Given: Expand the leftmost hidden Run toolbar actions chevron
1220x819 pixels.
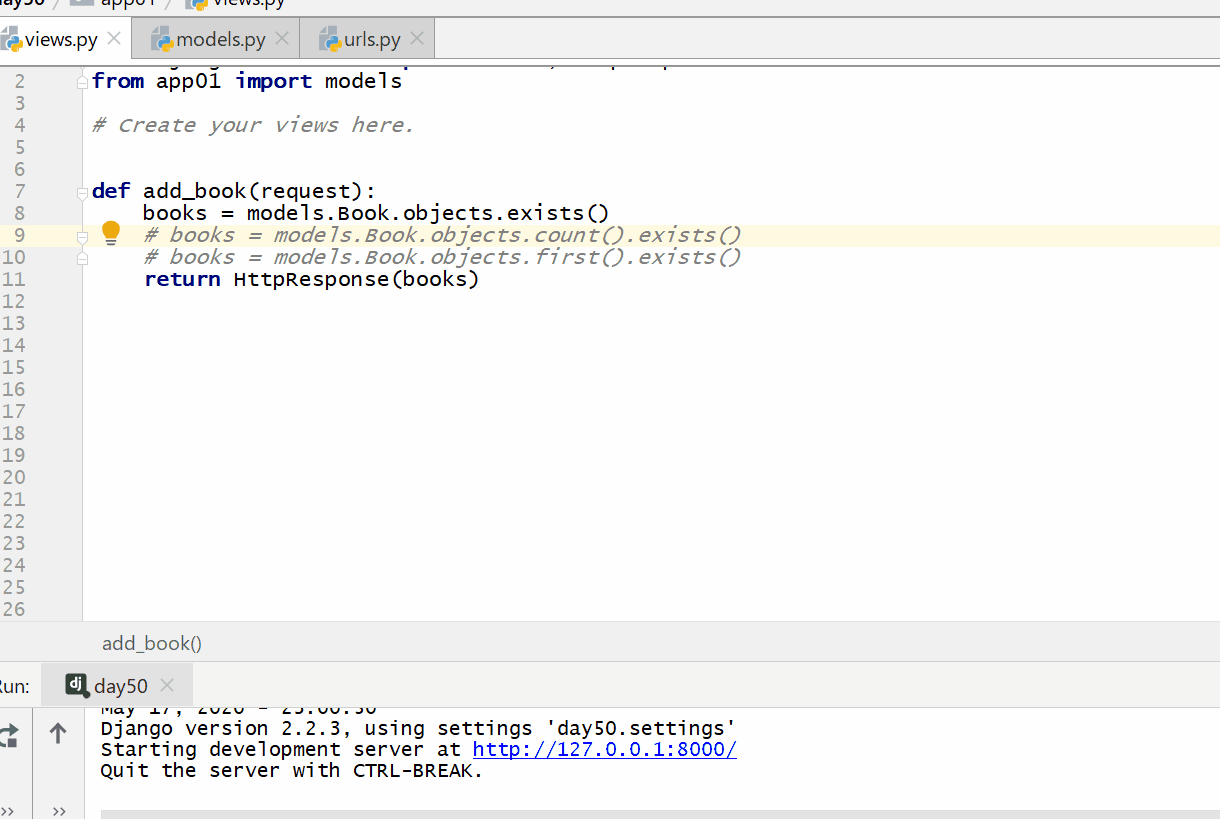Looking at the screenshot, I should [8, 811].
